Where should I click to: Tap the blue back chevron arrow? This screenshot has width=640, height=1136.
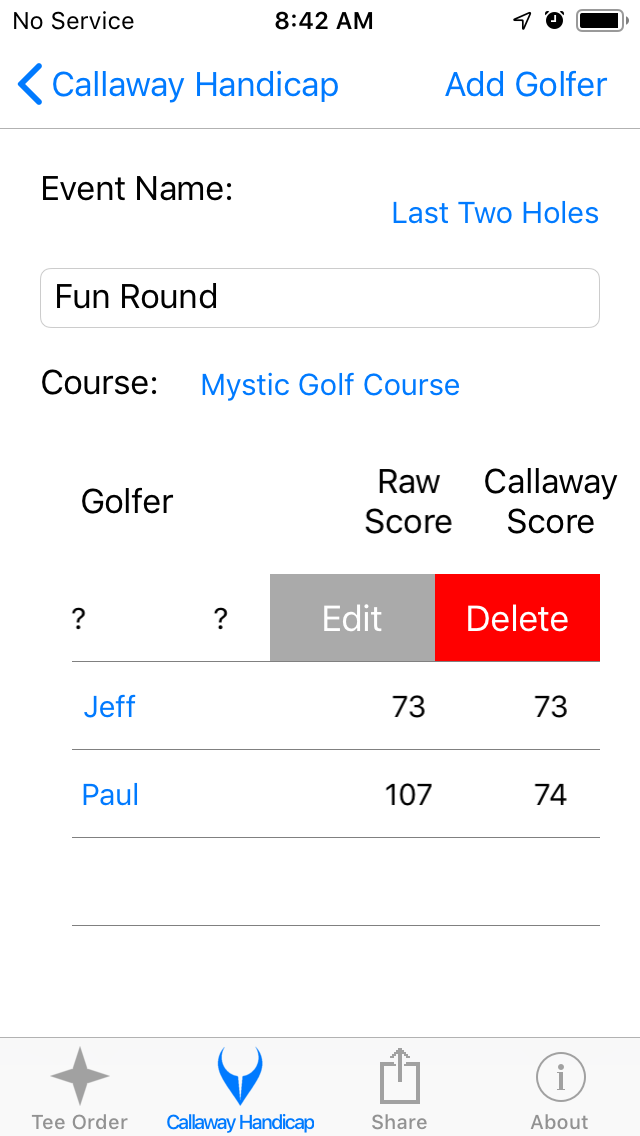click(29, 84)
